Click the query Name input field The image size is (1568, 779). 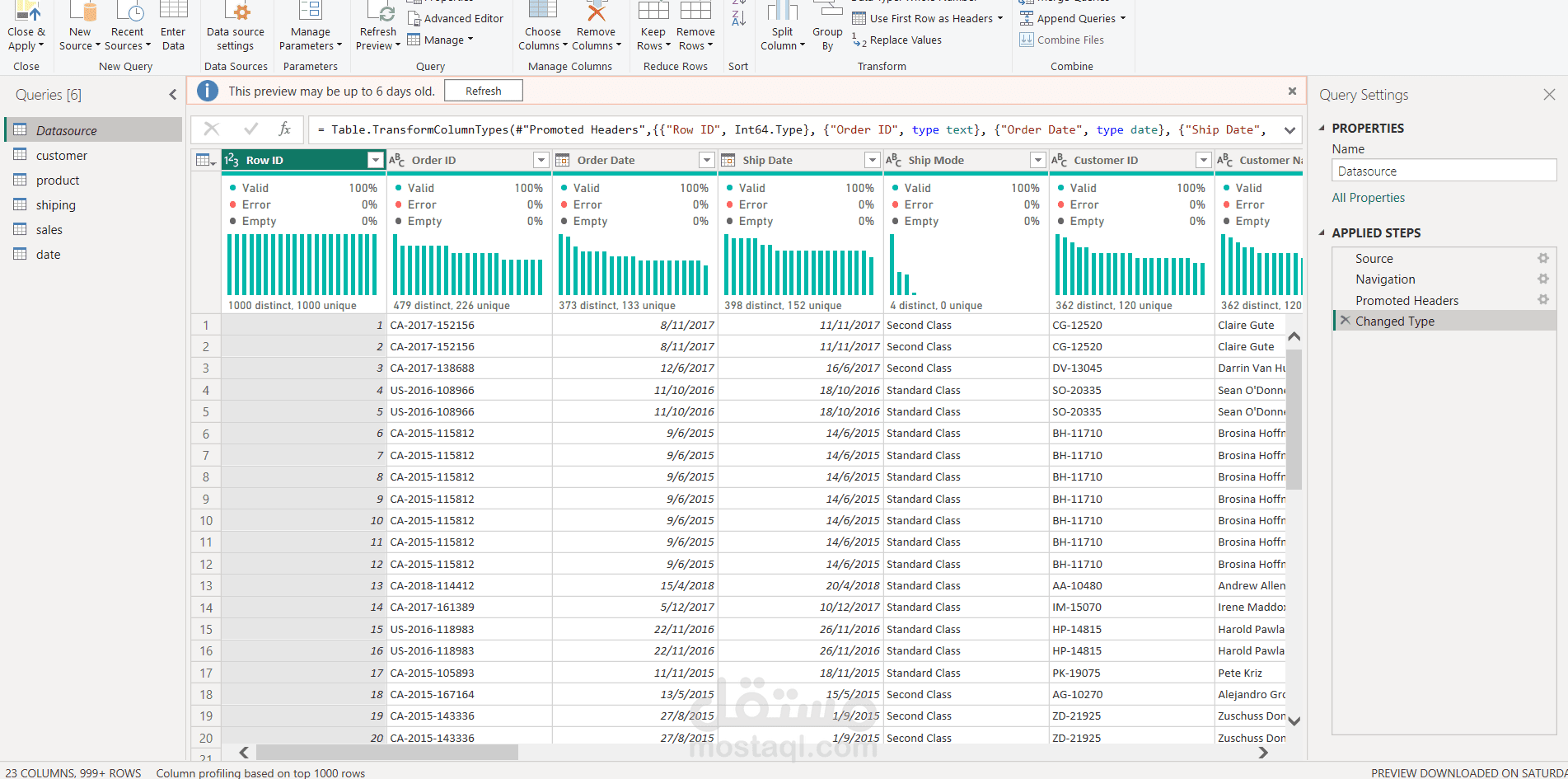[x=1443, y=171]
